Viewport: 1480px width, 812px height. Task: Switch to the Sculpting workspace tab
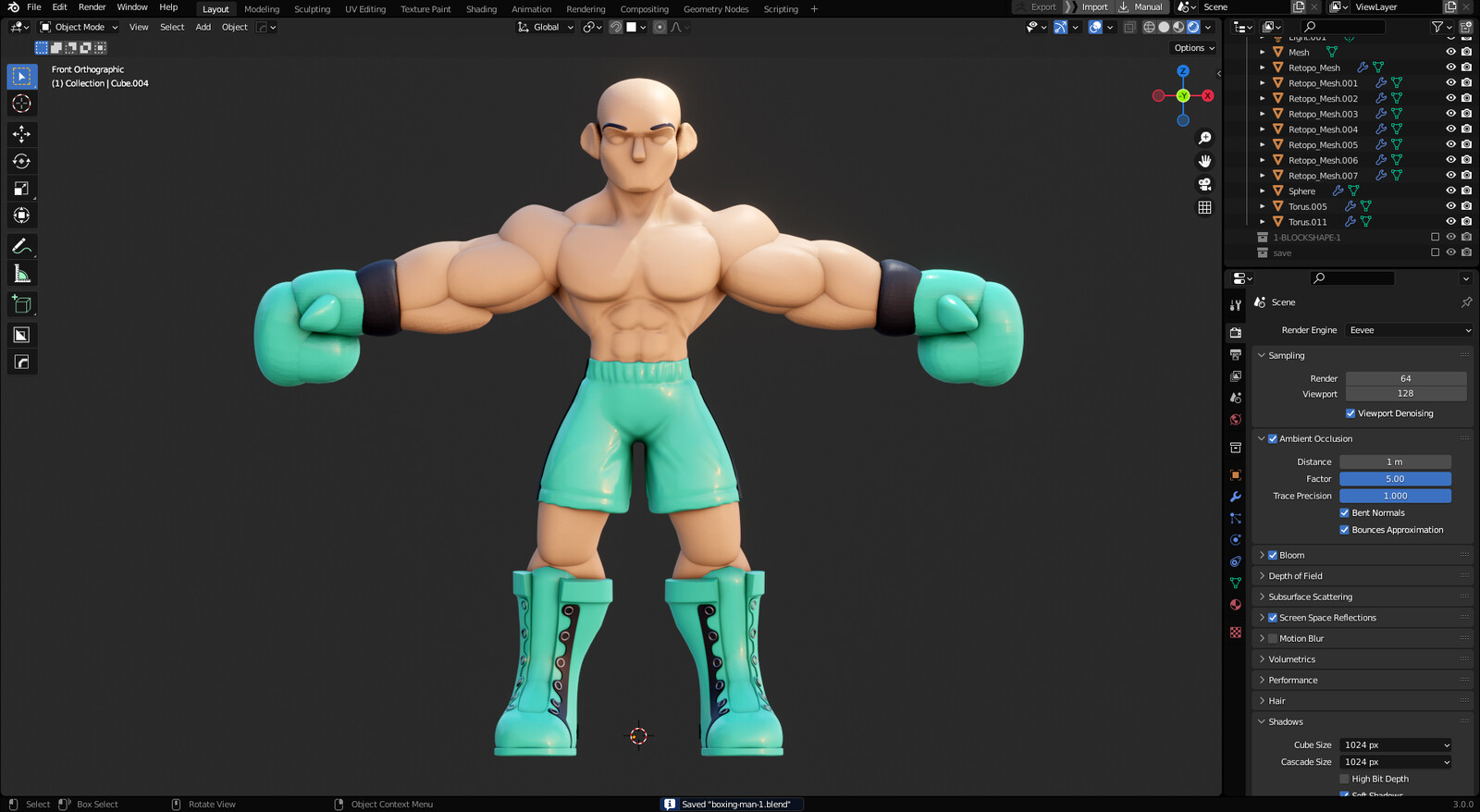tap(312, 9)
